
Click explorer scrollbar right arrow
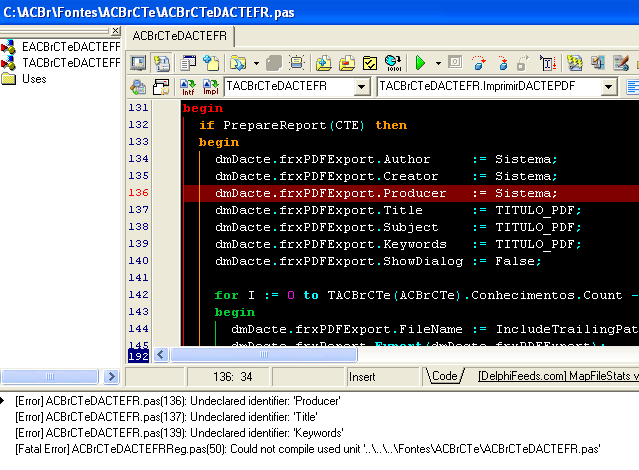[111, 376]
